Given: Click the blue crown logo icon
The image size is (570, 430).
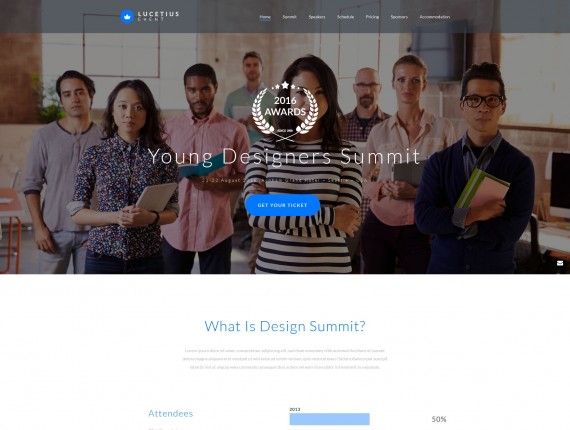Looking at the screenshot, I should tap(127, 16).
